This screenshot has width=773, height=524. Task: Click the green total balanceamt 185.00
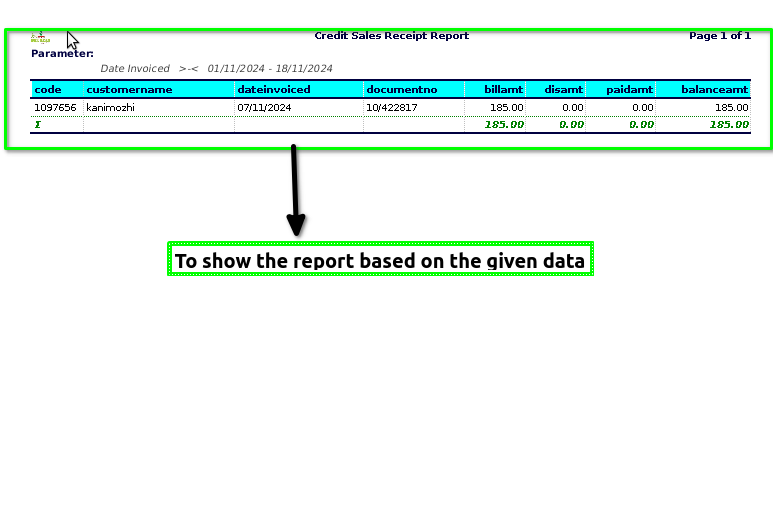click(729, 125)
